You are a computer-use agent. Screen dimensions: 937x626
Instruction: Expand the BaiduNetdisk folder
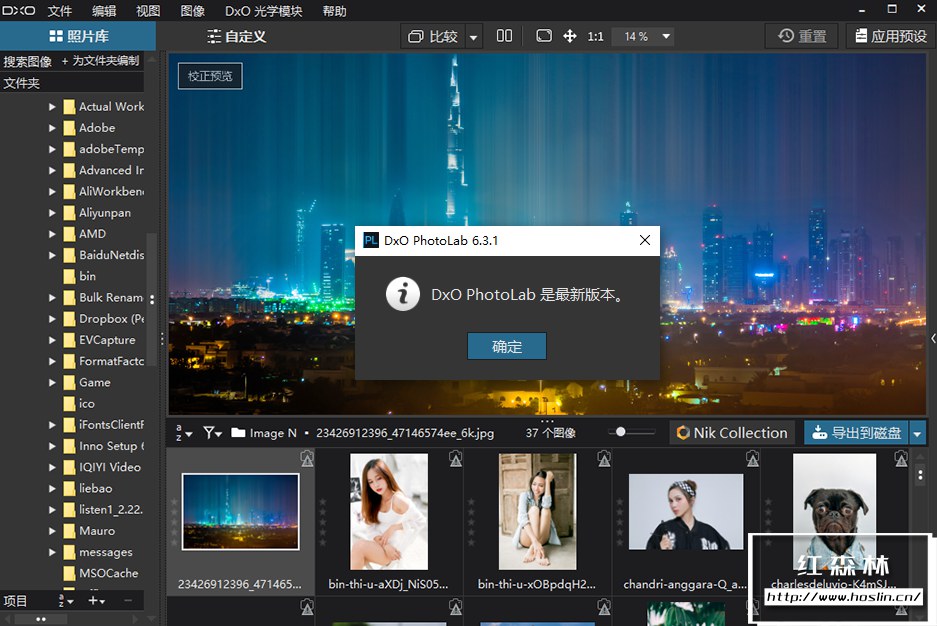pos(52,255)
